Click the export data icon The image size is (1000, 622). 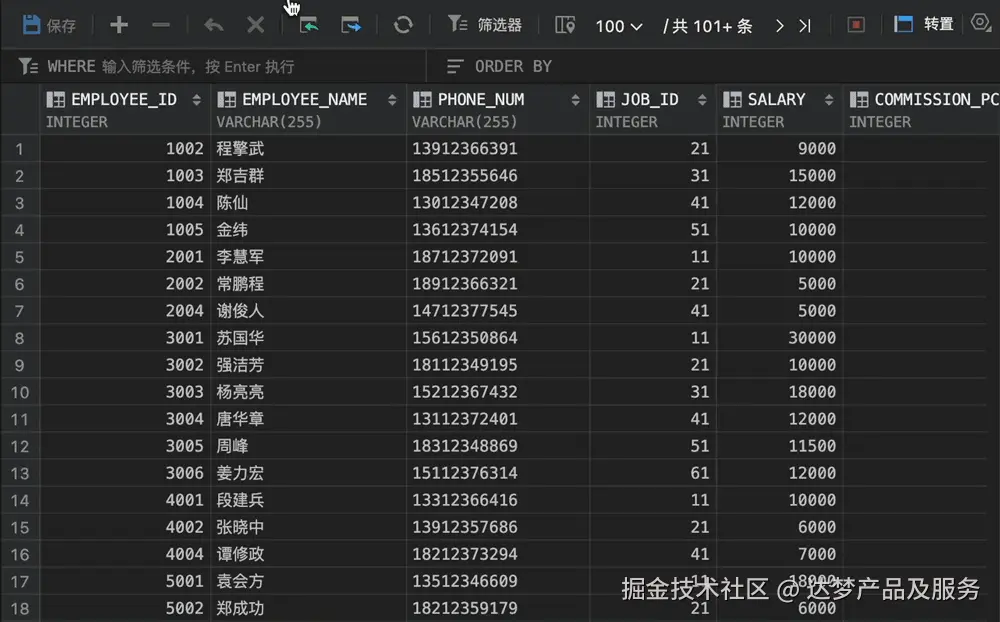tap(352, 24)
